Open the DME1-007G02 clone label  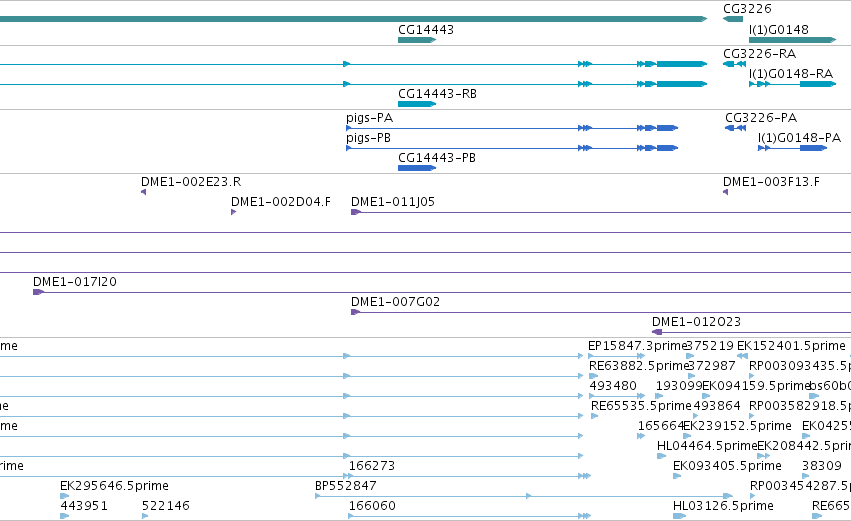click(395, 302)
